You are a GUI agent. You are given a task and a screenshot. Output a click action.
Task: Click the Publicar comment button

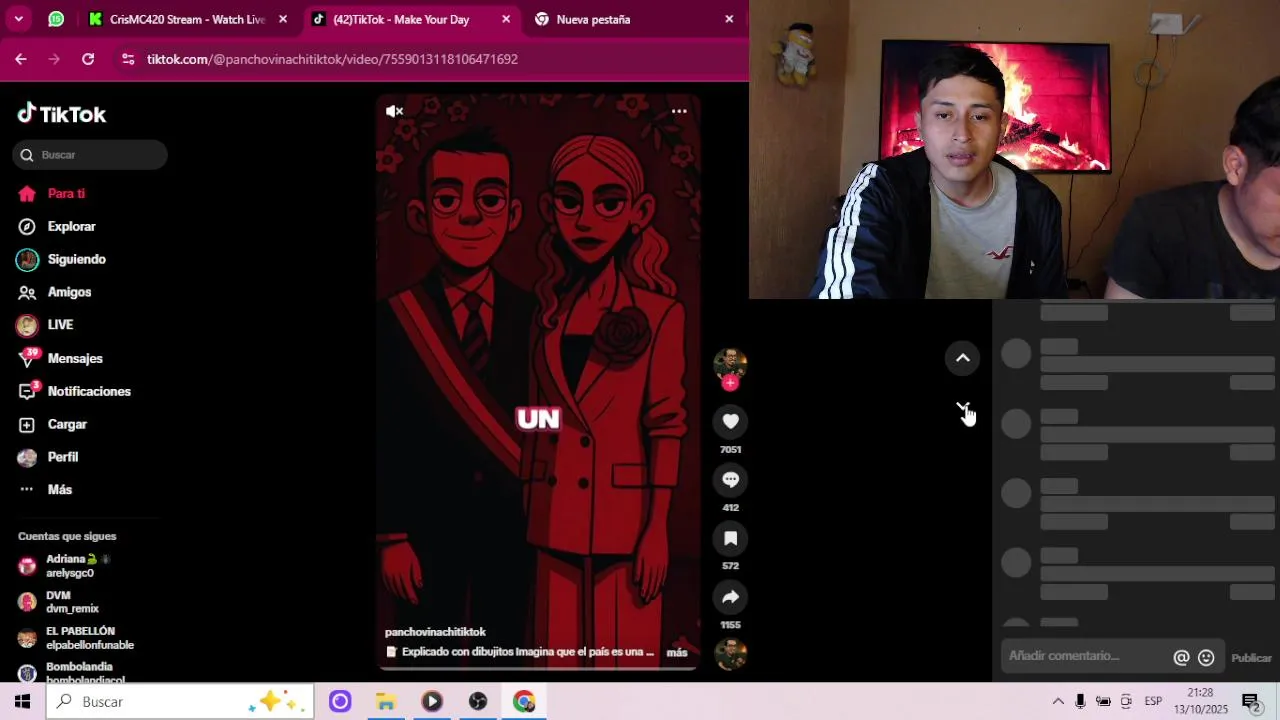(1251, 658)
